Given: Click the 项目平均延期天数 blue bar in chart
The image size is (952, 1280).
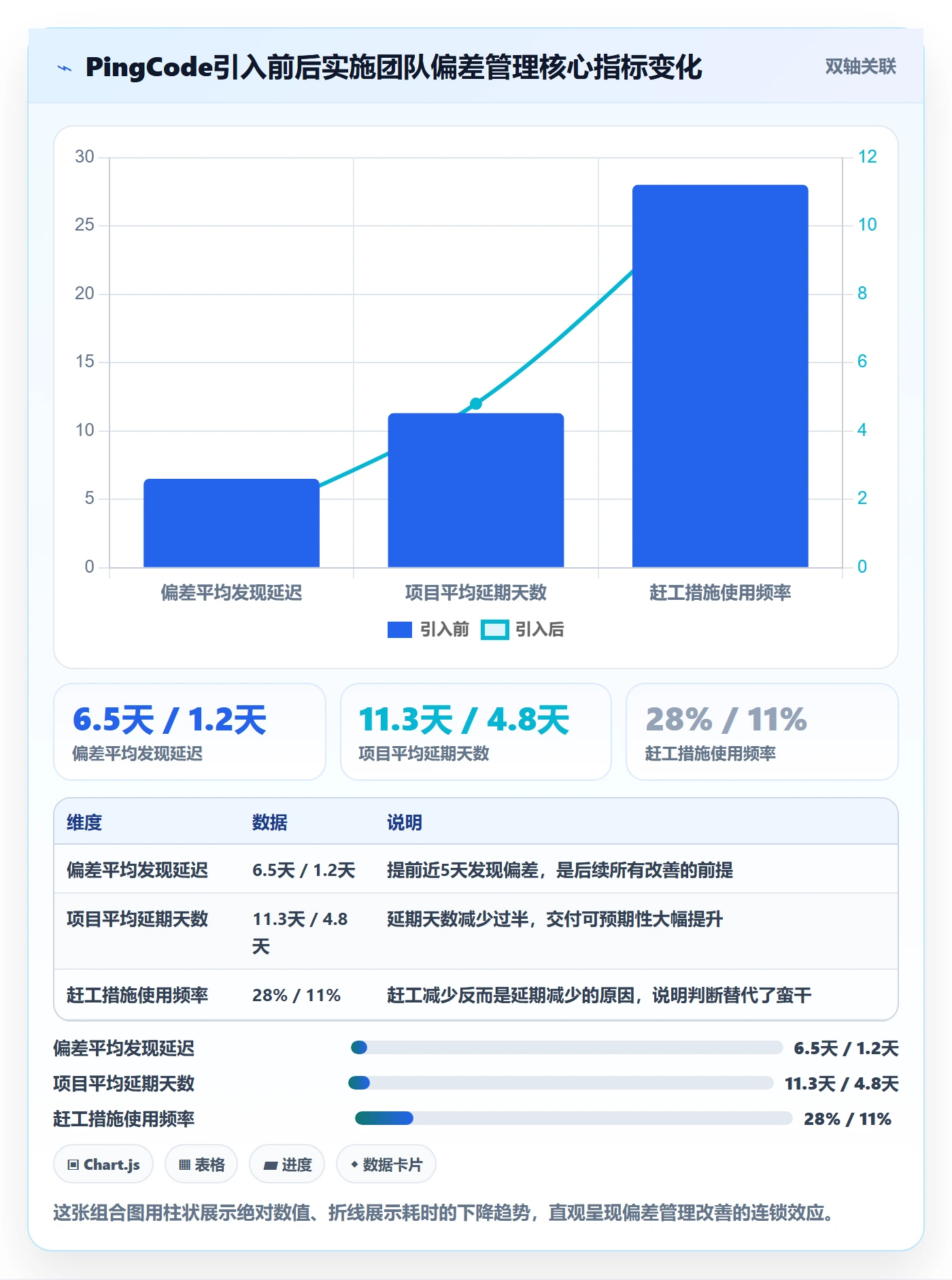Looking at the screenshot, I should pos(475,490).
